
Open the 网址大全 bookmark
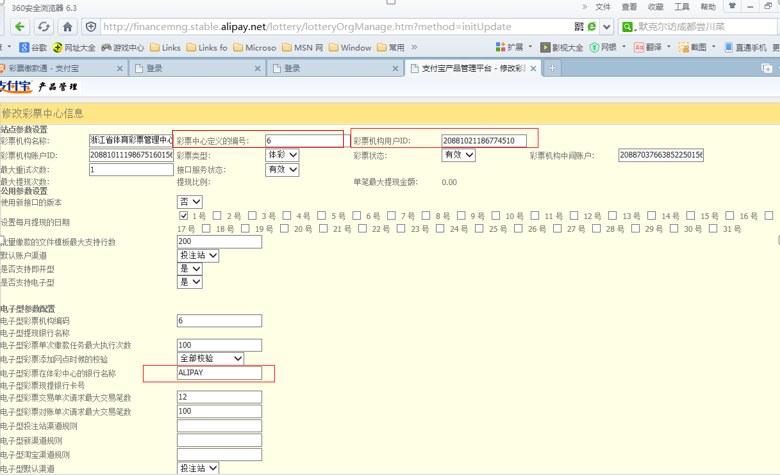pyautogui.click(x=74, y=48)
